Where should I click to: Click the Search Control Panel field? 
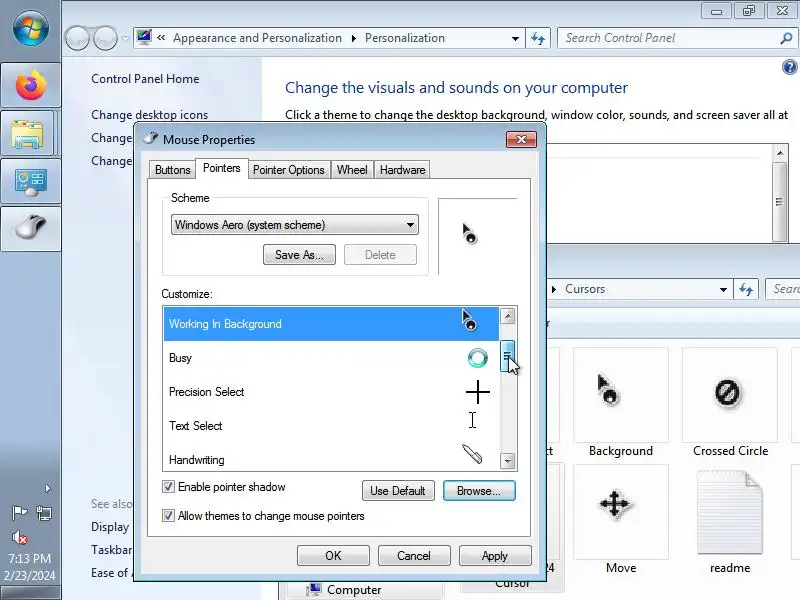tap(669, 38)
